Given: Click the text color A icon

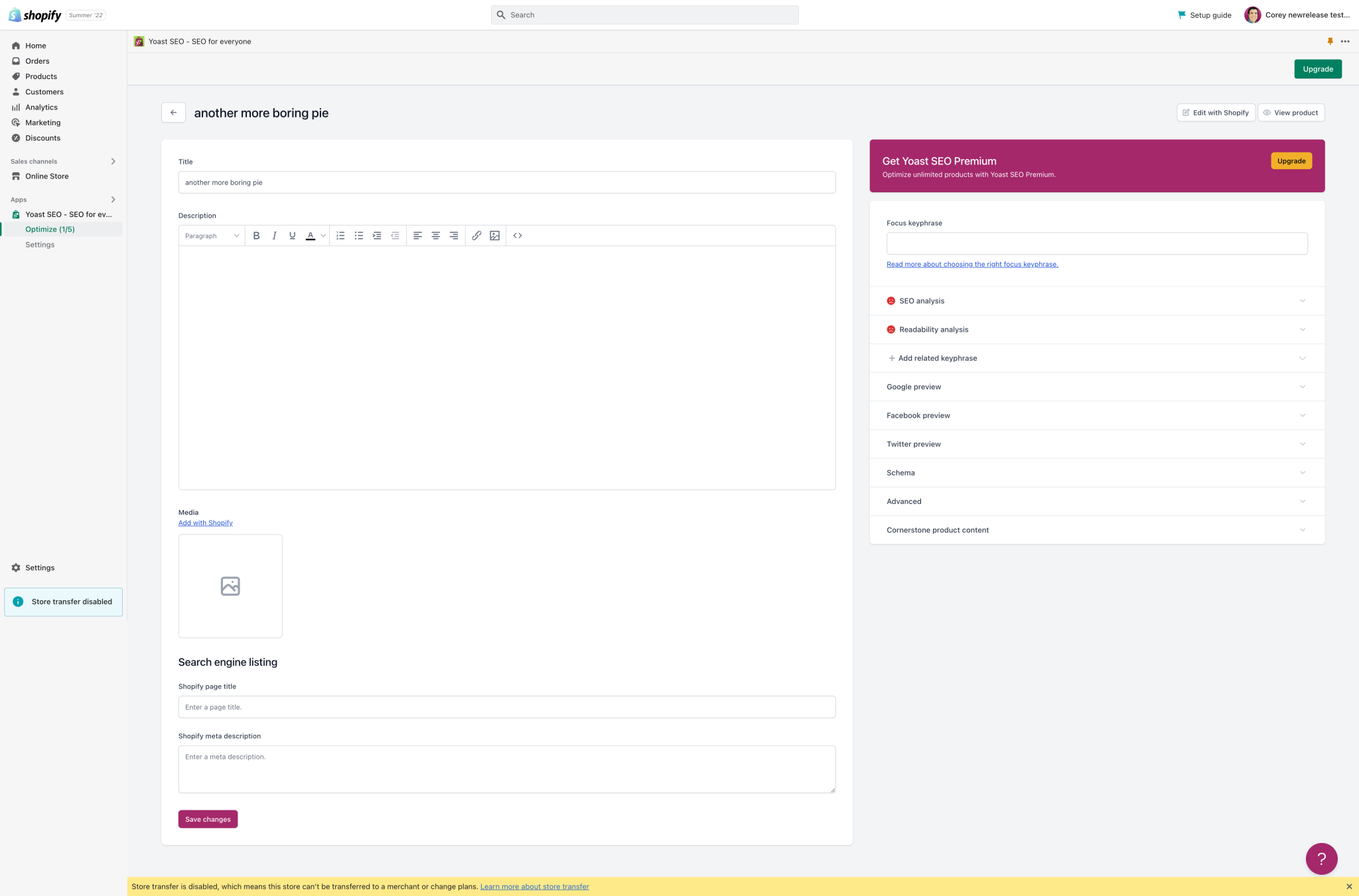Looking at the screenshot, I should tap(310, 235).
